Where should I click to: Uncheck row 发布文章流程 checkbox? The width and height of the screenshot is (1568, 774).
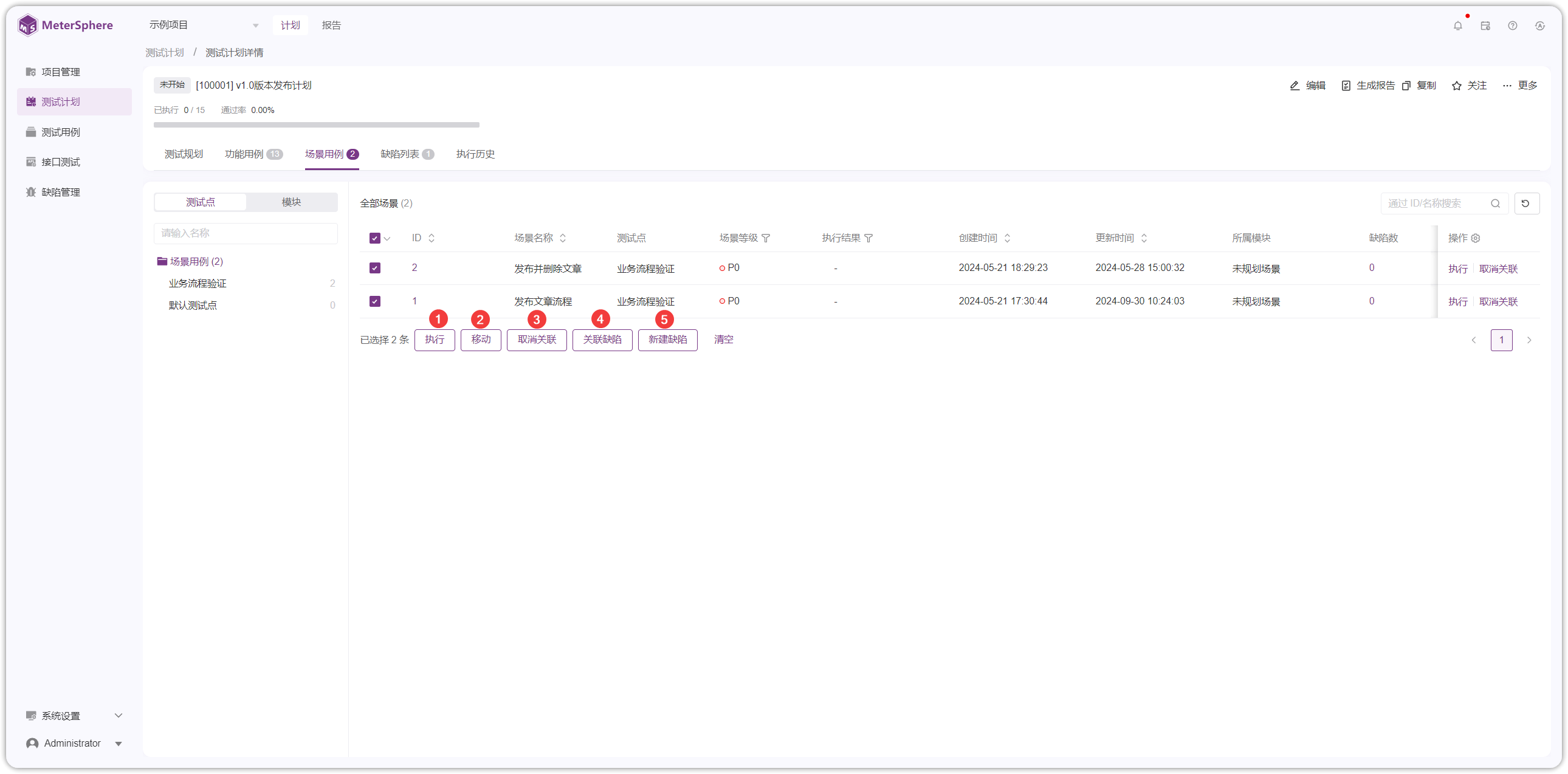point(375,301)
